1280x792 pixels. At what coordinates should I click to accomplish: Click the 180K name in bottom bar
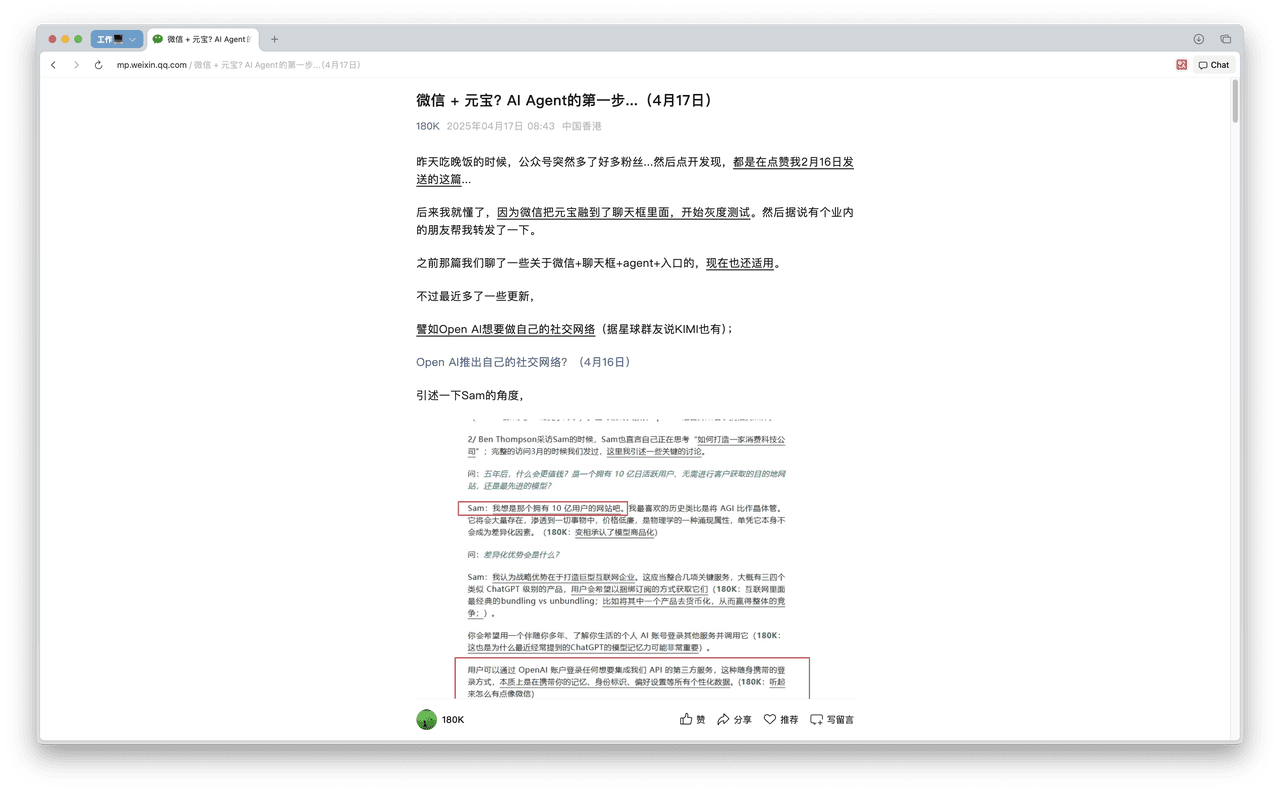(x=453, y=719)
